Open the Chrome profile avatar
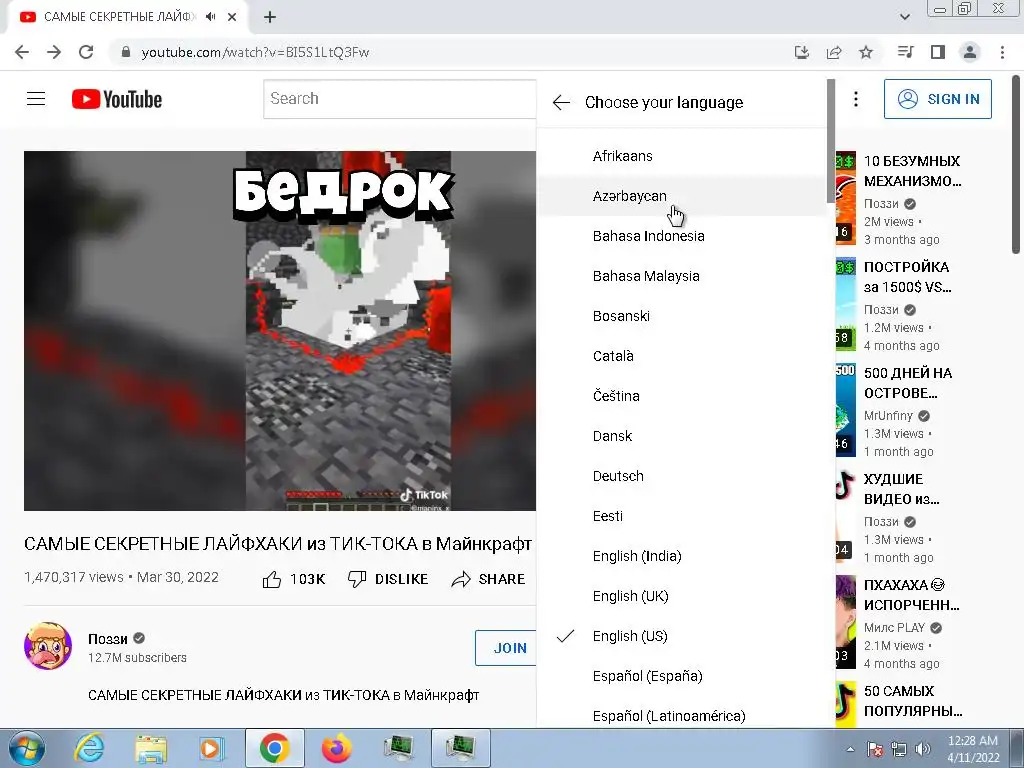This screenshot has width=1024, height=768. pos(970,52)
